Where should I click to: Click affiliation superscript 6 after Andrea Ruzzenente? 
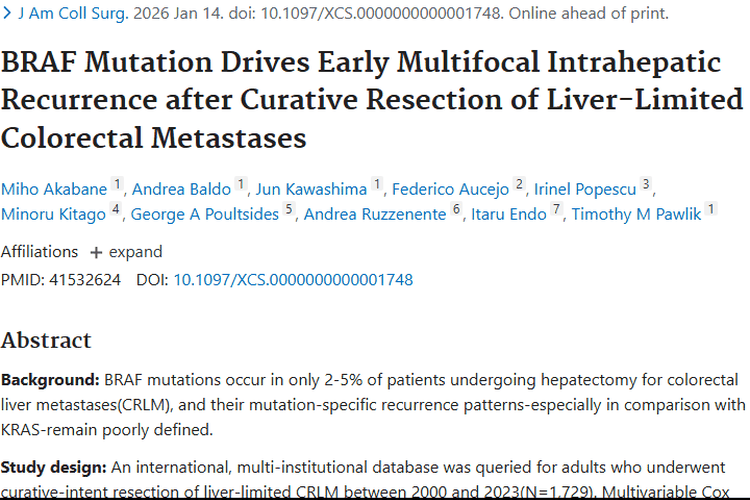click(x=457, y=210)
